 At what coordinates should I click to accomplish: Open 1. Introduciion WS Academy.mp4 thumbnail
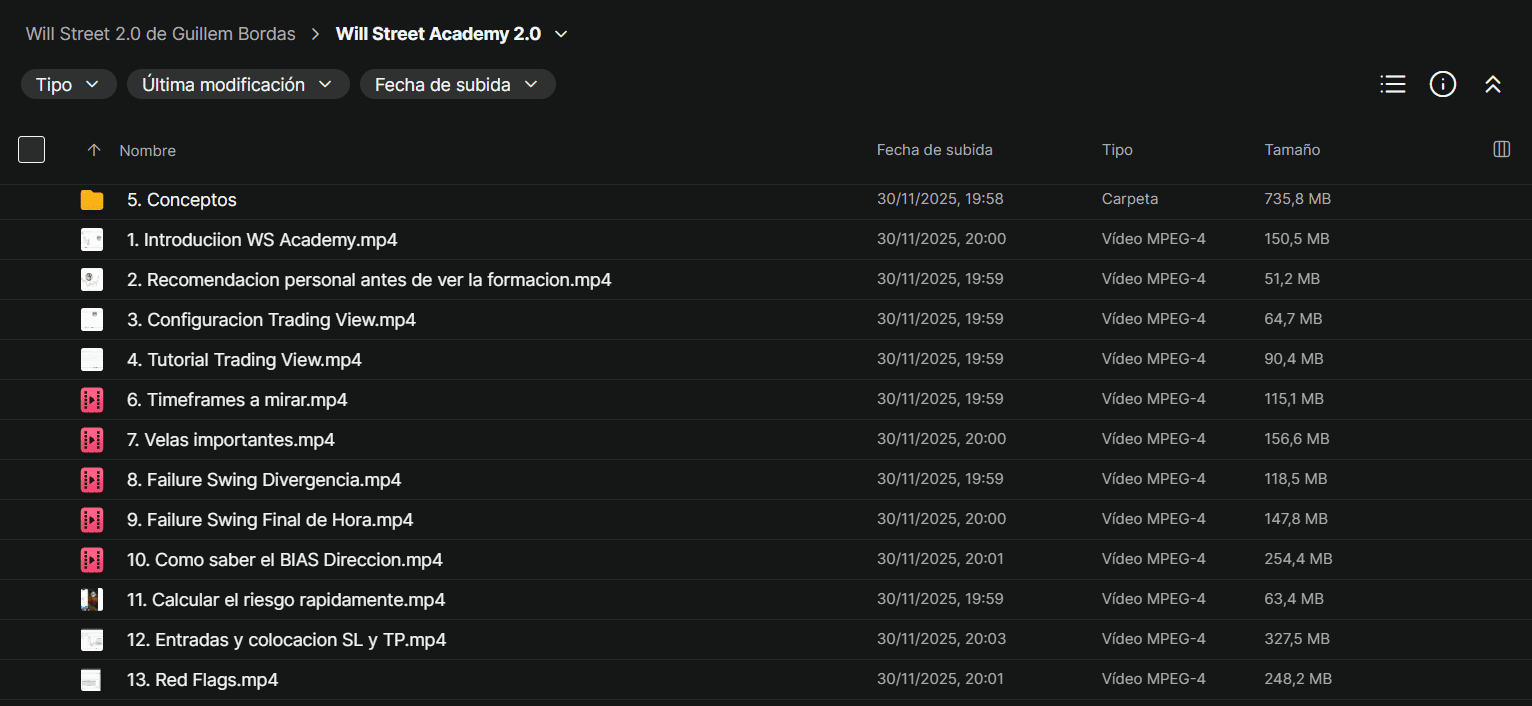point(92,240)
